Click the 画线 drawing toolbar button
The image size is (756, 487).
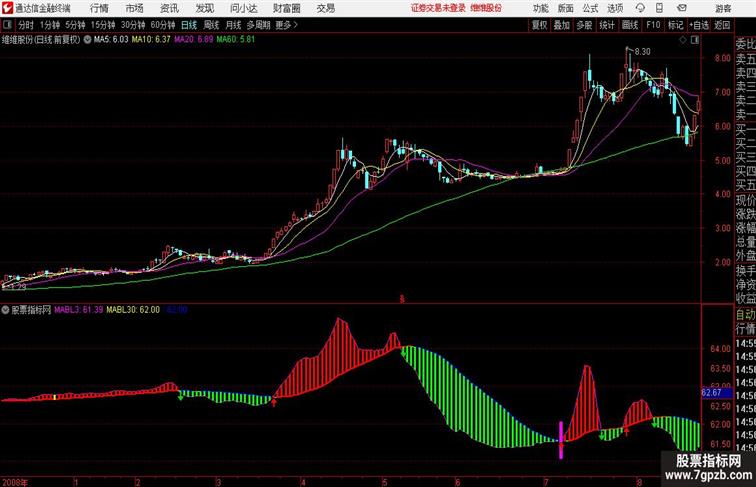coord(630,25)
